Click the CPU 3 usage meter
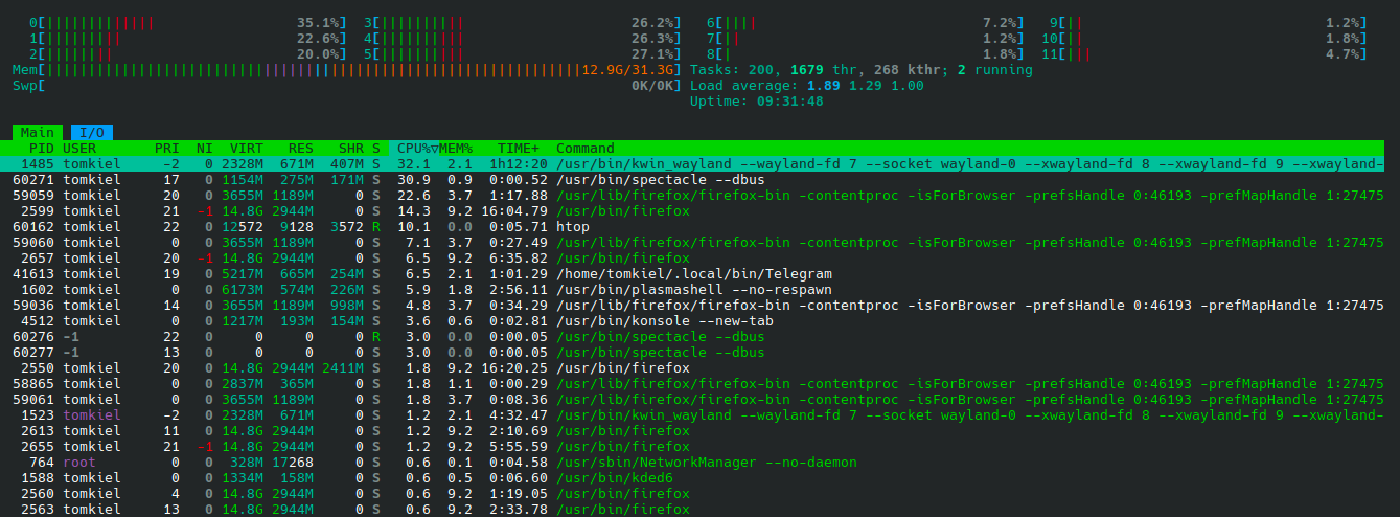The width and height of the screenshot is (1400, 517). click(x=522, y=22)
